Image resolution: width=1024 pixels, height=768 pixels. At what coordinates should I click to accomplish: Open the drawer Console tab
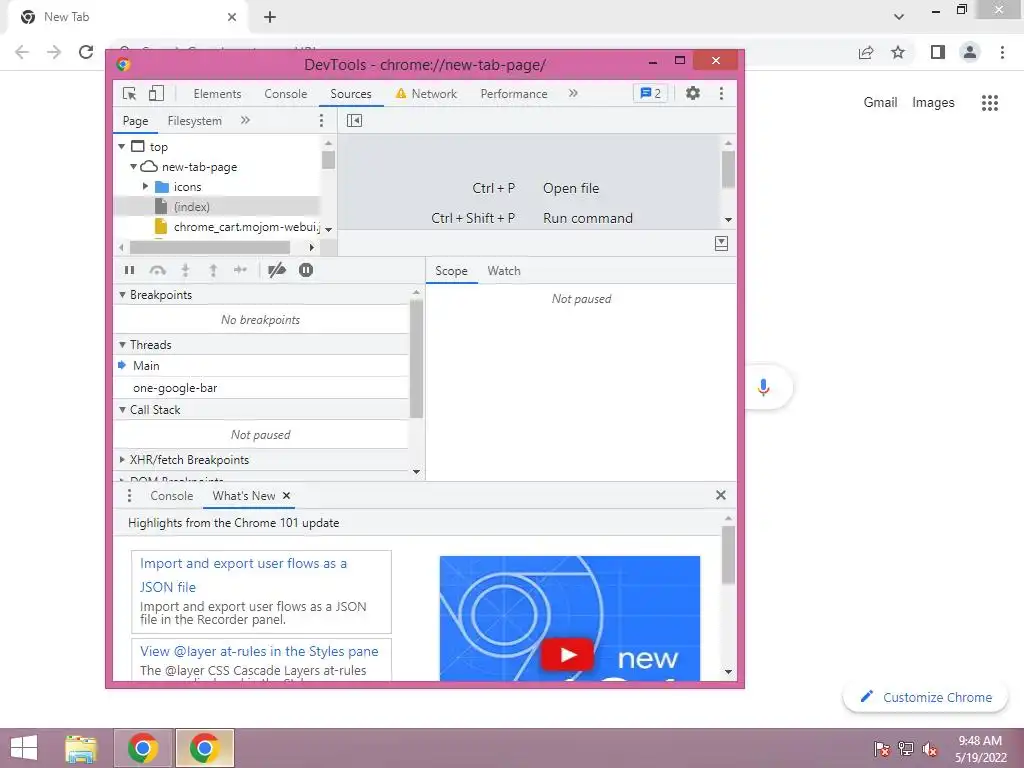point(172,496)
